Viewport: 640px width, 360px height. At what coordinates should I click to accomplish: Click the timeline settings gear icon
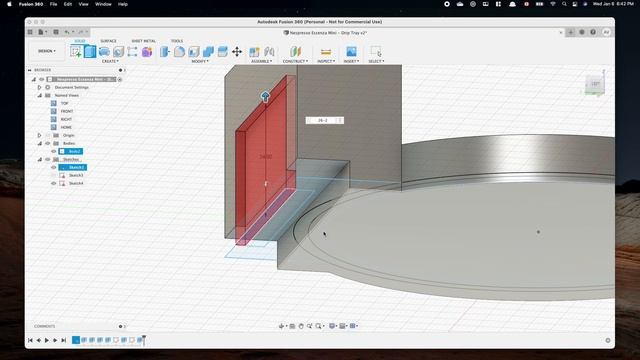point(608,340)
